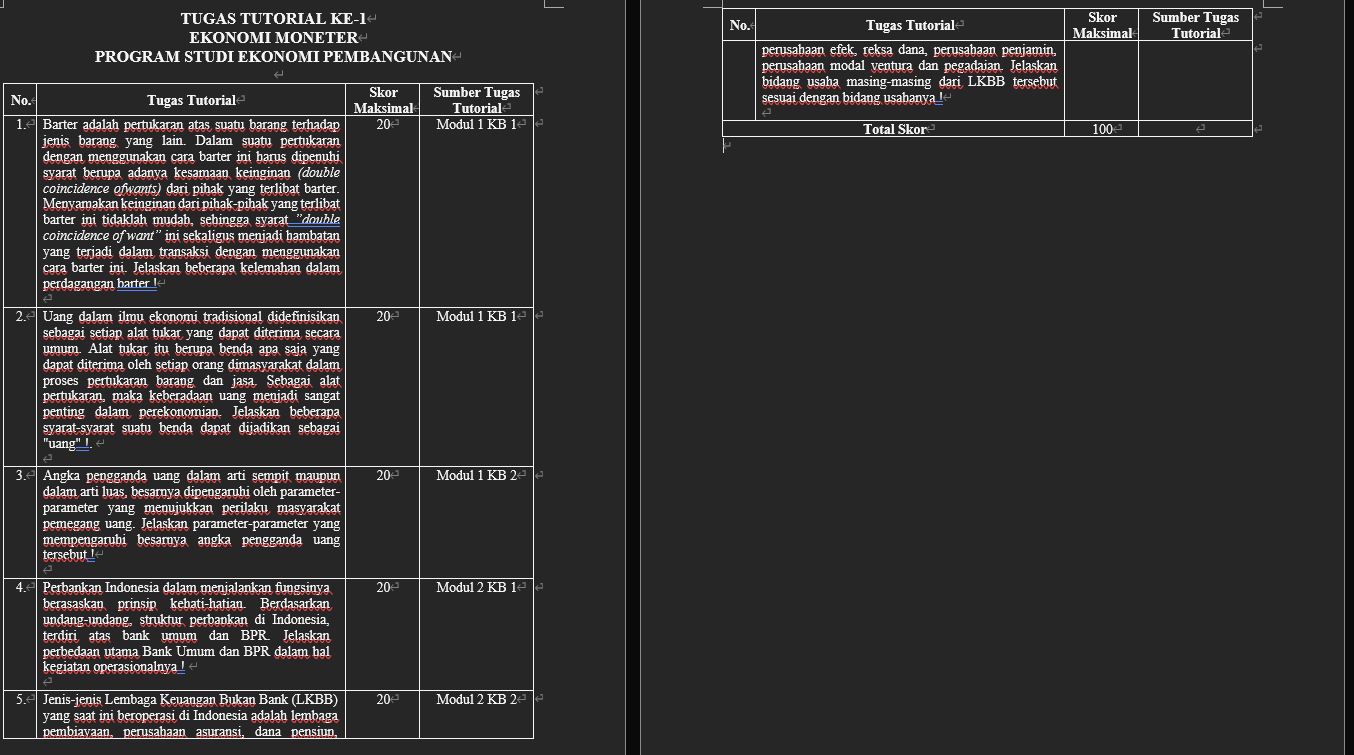This screenshot has width=1354, height=755.
Task: Click 'Sumber Tugas Tutorial' header on left page
Action: pyautogui.click(x=476, y=100)
